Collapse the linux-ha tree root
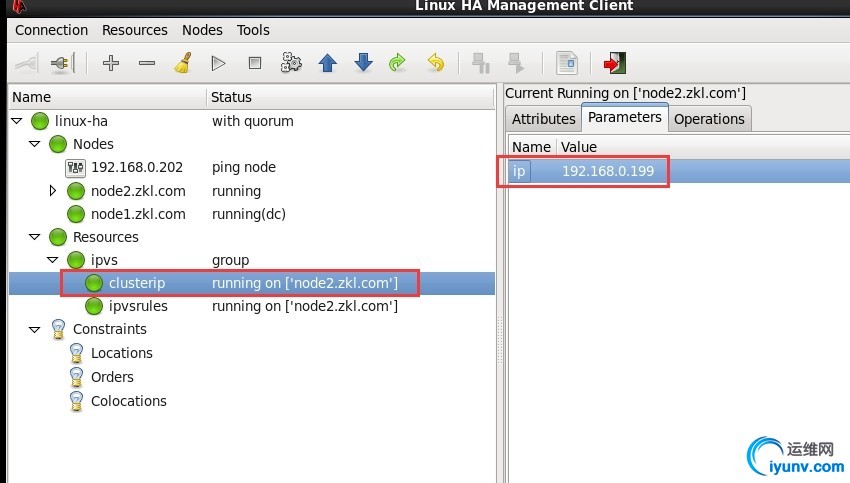 pyautogui.click(x=17, y=120)
